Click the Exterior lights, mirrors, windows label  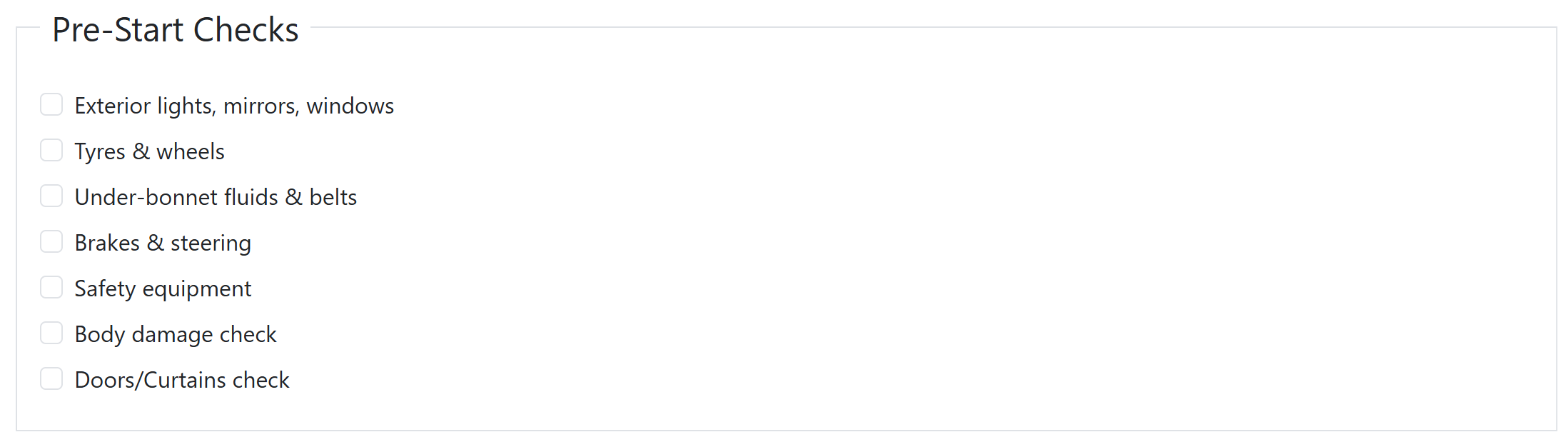234,106
